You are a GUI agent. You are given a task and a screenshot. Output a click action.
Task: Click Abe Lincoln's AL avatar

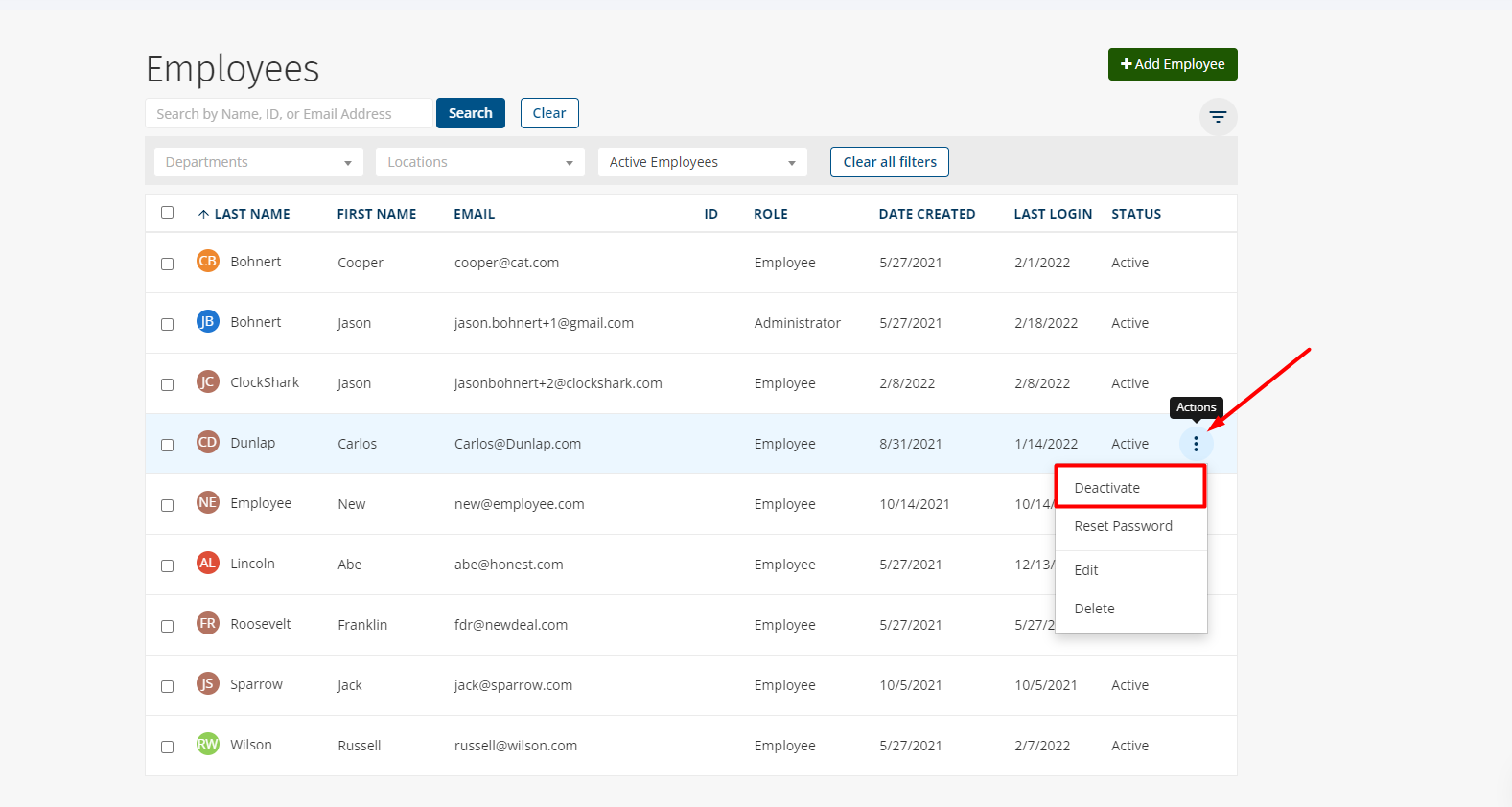207,564
